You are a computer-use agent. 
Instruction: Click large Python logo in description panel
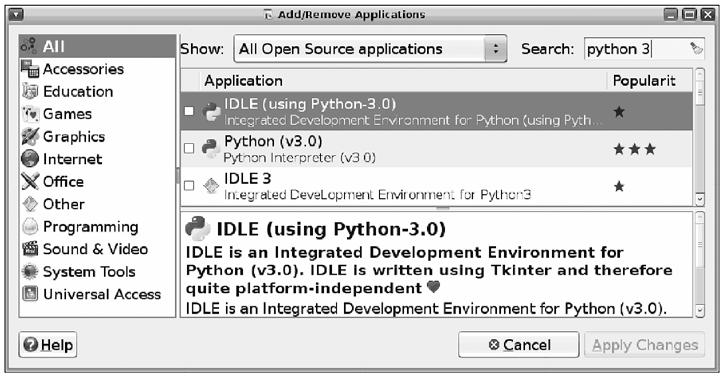click(198, 228)
